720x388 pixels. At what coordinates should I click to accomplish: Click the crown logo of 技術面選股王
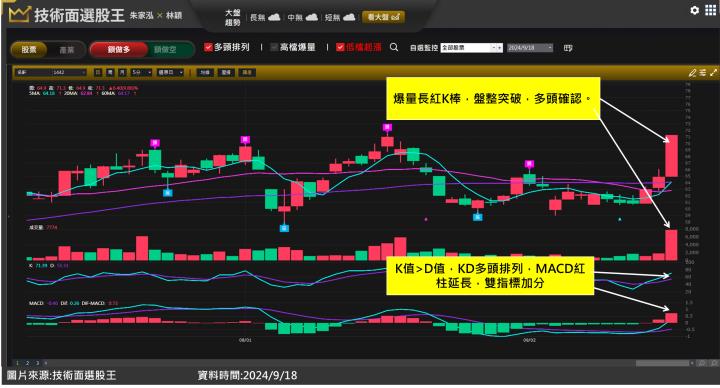coord(19,15)
